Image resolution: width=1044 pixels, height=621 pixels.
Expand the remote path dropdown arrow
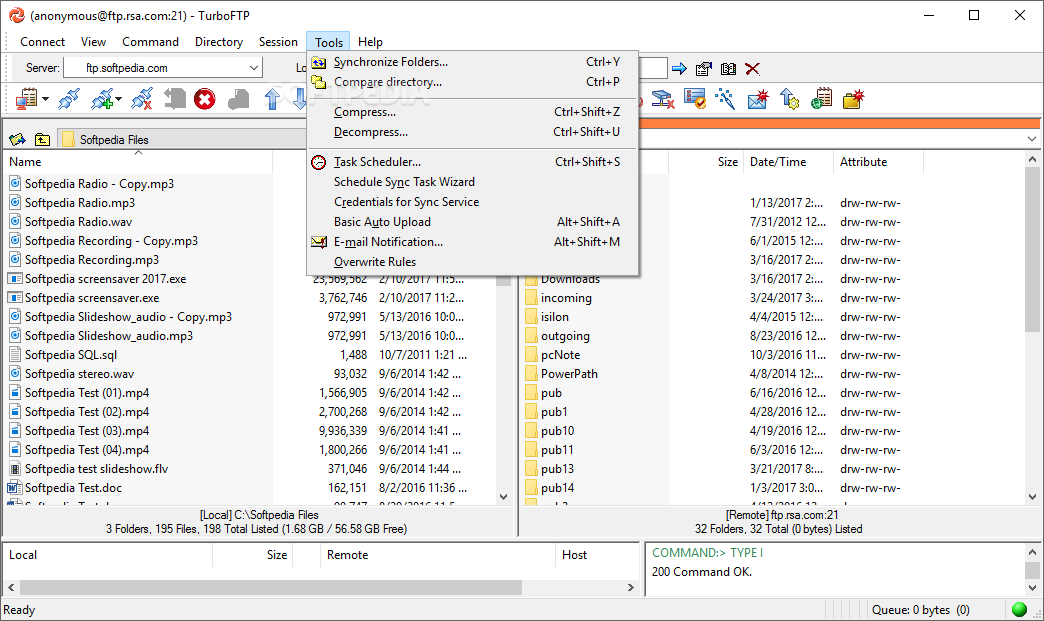1031,139
